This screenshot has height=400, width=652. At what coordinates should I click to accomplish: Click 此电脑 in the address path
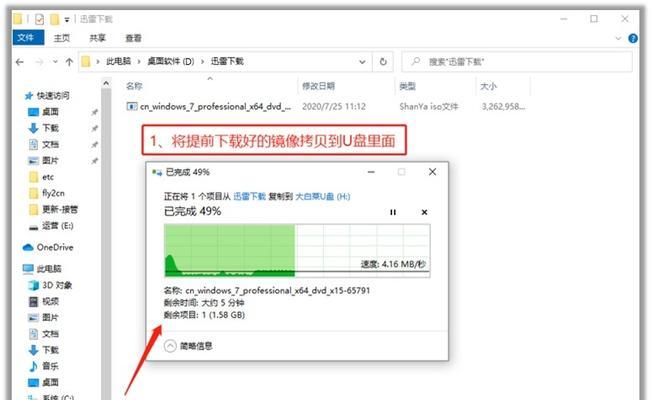point(118,62)
